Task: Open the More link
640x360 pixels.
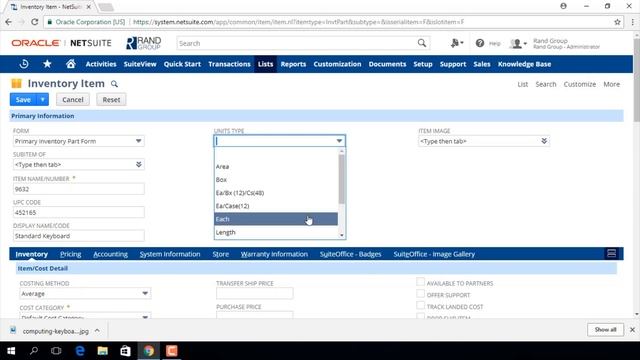Action: 611,84
